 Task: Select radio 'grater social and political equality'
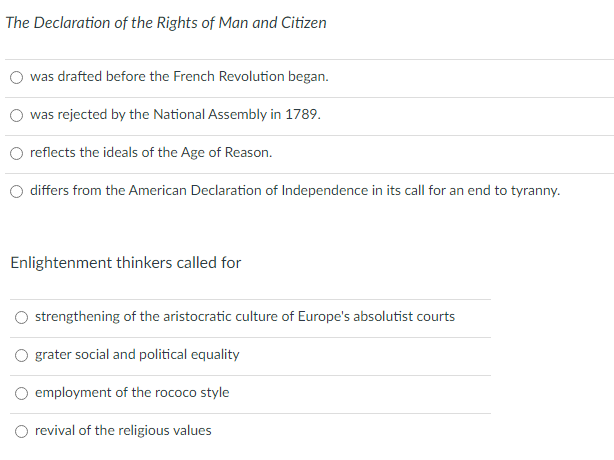[22, 355]
